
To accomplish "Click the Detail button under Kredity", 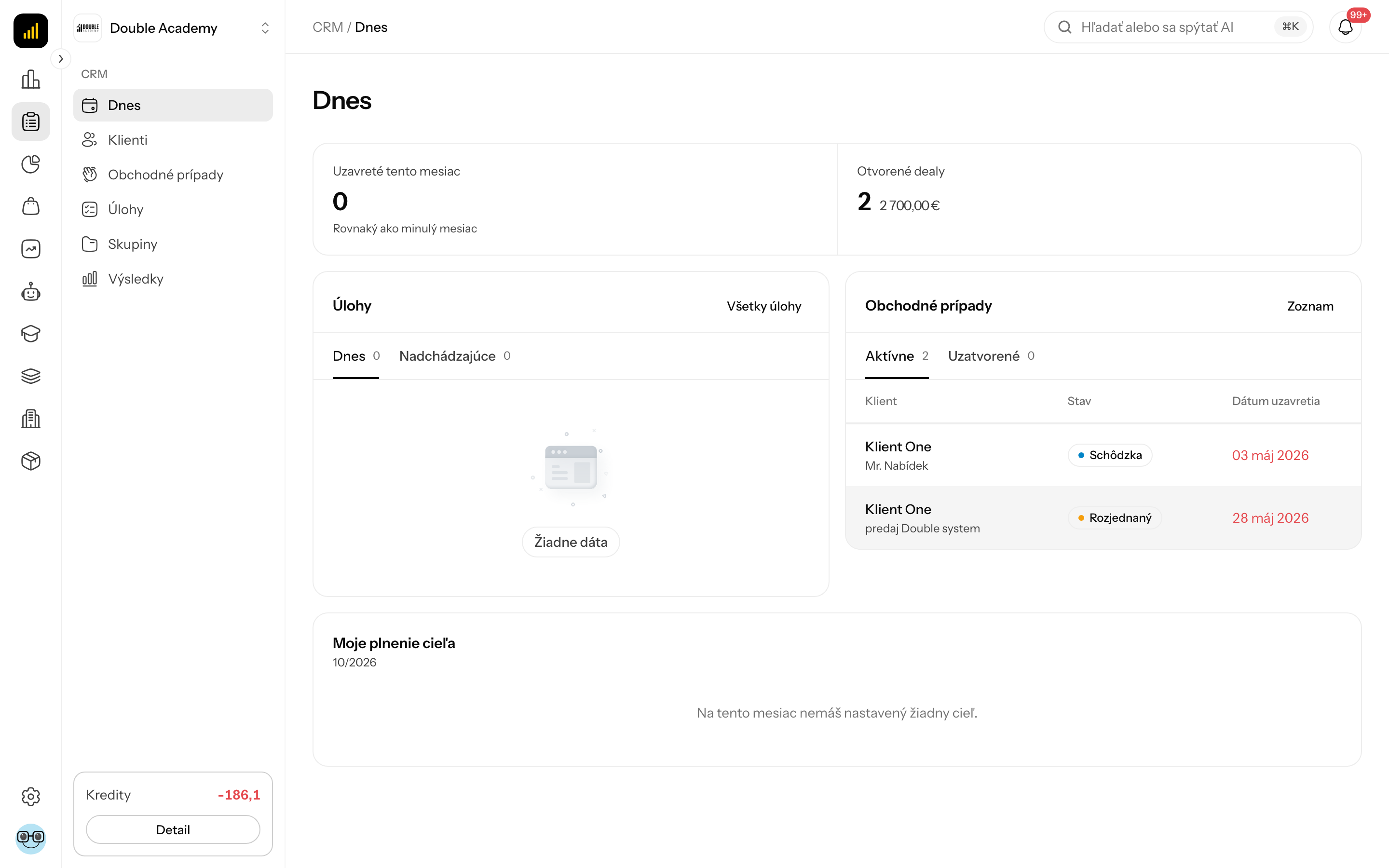I will click(173, 829).
